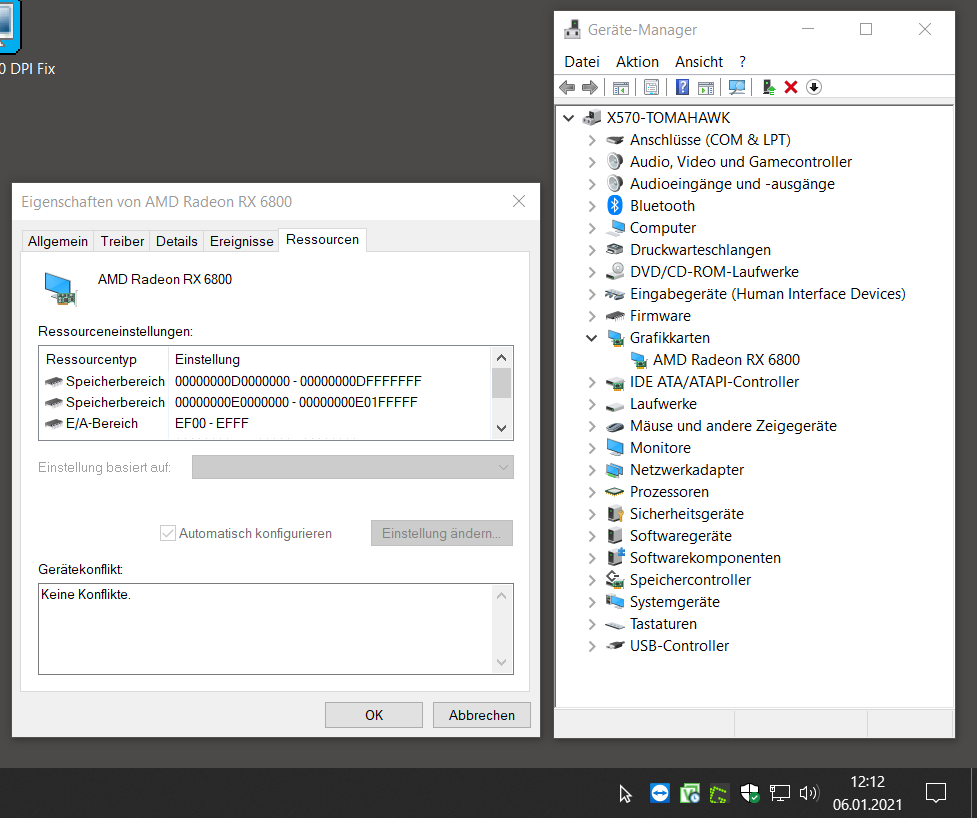977x818 pixels.
Task: Click the Bluetooth icon in device tree
Action: [x=615, y=206]
